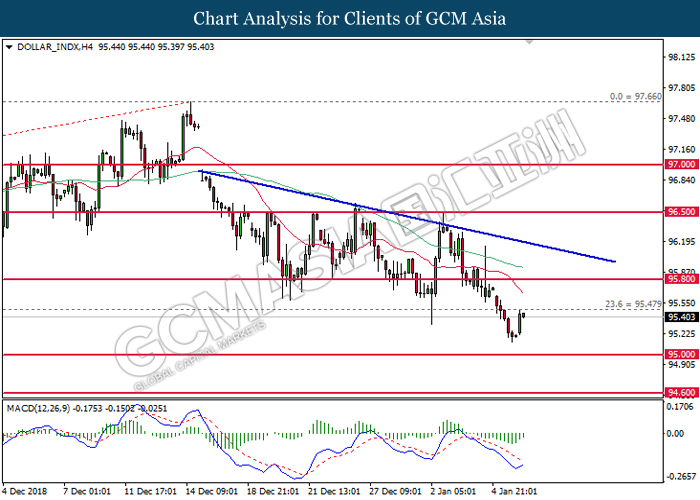The image size is (700, 500).
Task: Click the MACD scale value -0.2657
Action: [x=680, y=476]
